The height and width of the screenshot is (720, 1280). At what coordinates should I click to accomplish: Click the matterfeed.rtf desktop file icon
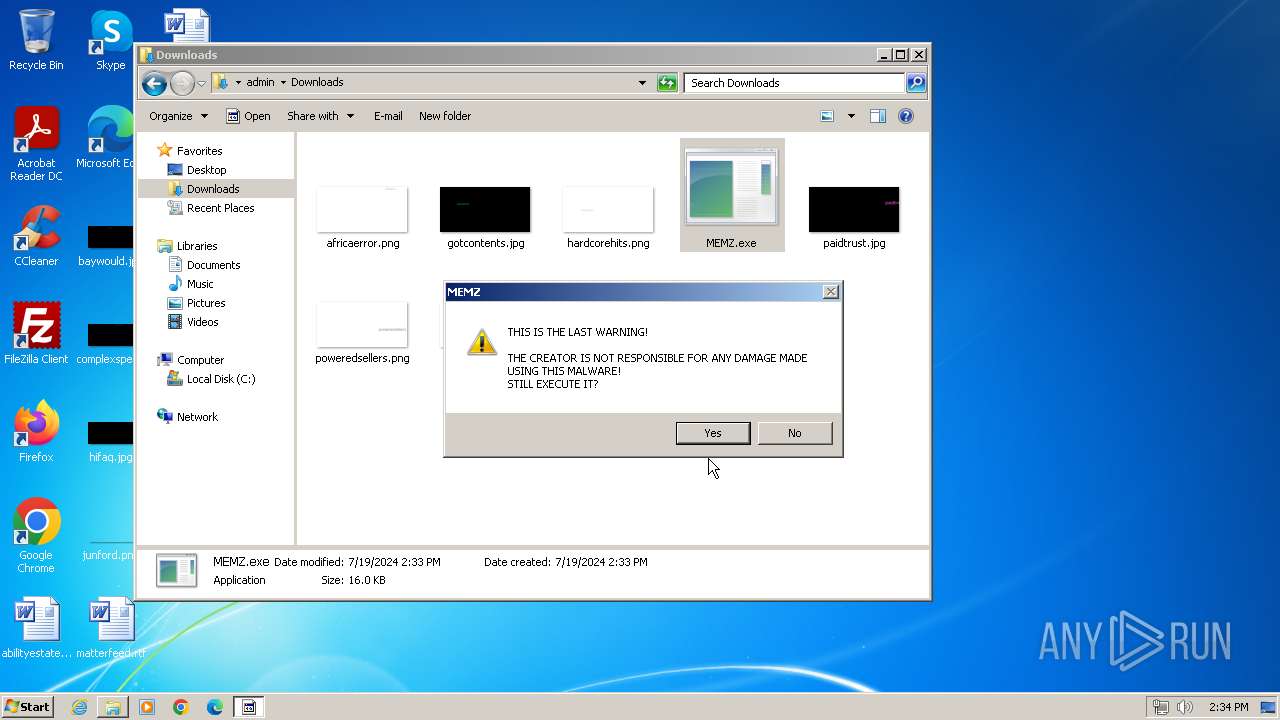click(110, 628)
